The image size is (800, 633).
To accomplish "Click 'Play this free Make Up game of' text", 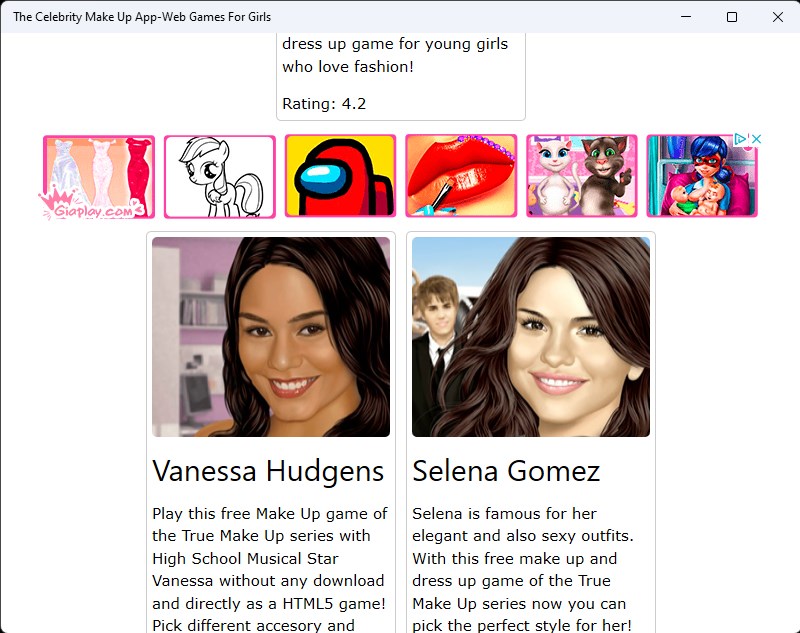I will pos(270,514).
